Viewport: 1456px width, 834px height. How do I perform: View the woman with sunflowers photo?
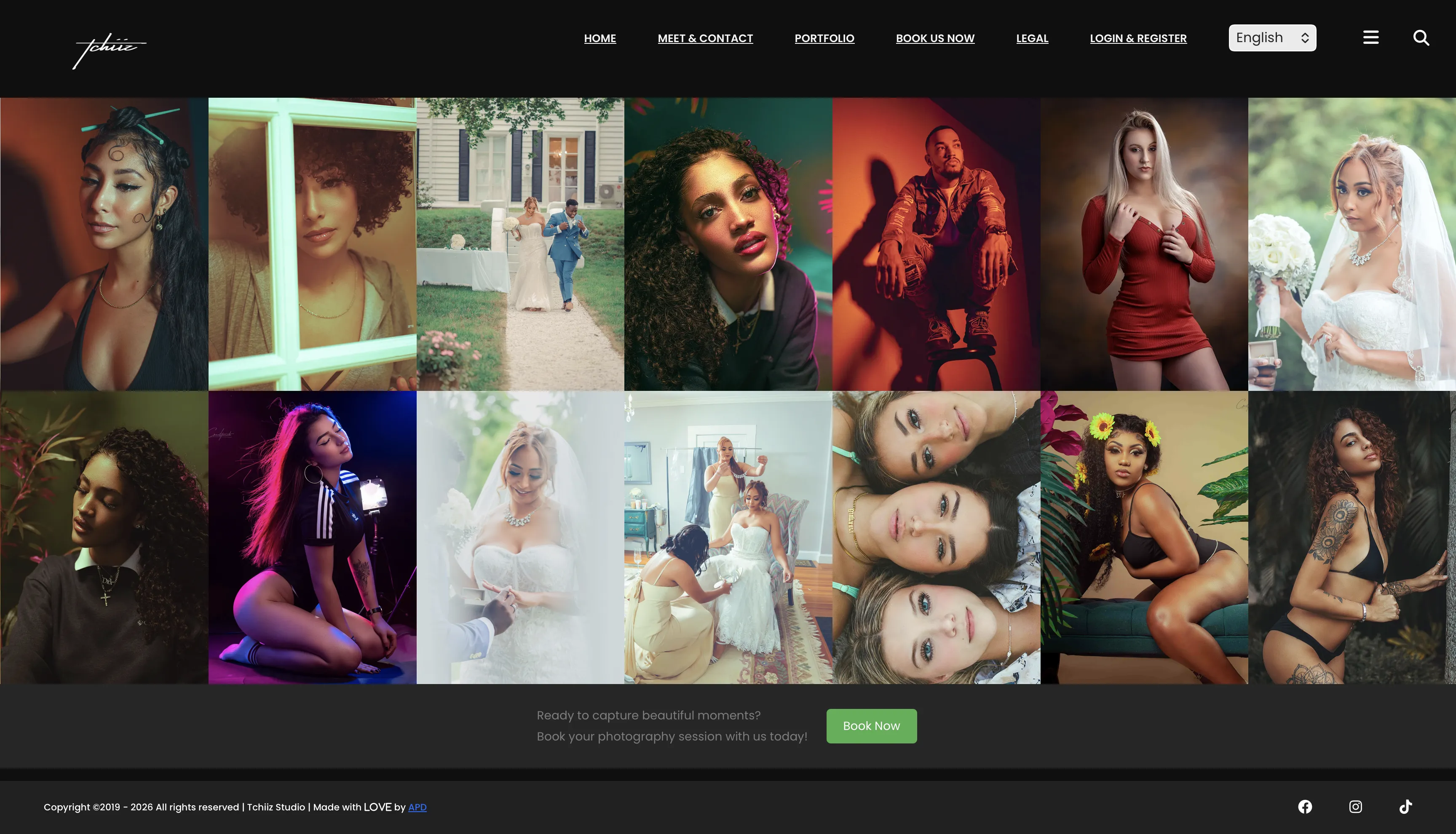(x=1144, y=537)
